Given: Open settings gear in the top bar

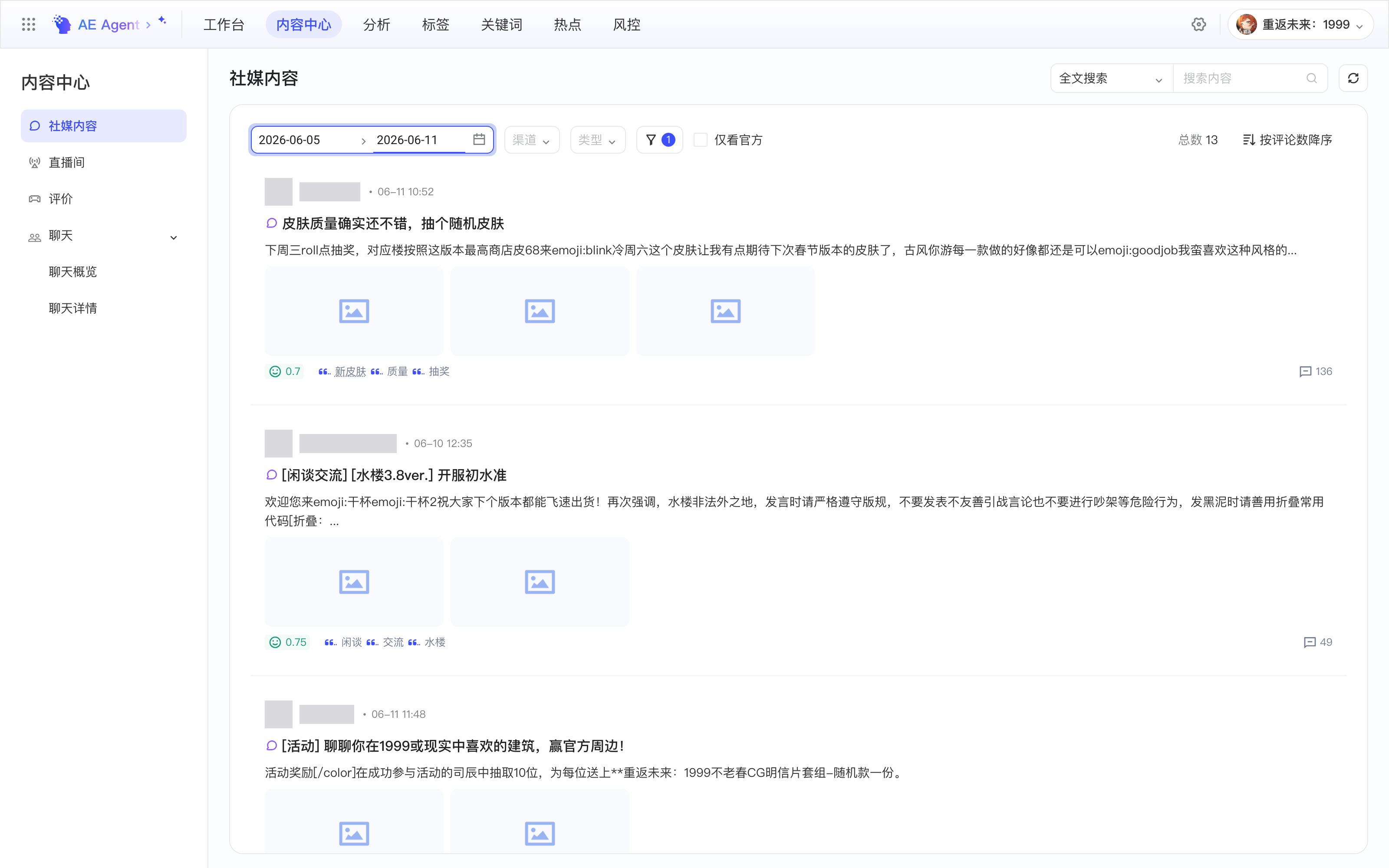Looking at the screenshot, I should click(x=1198, y=24).
